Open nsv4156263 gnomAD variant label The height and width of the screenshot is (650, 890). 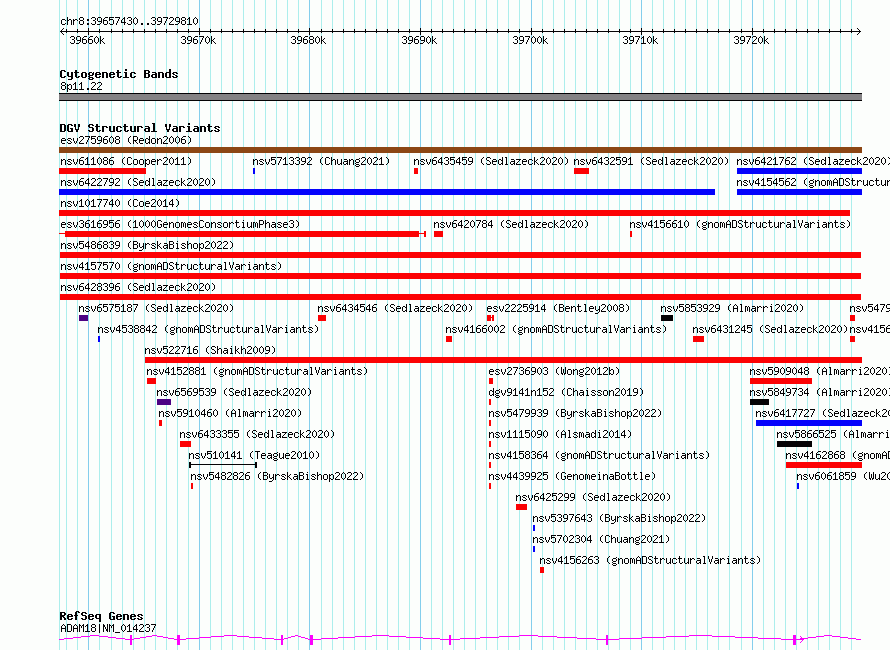(650, 560)
